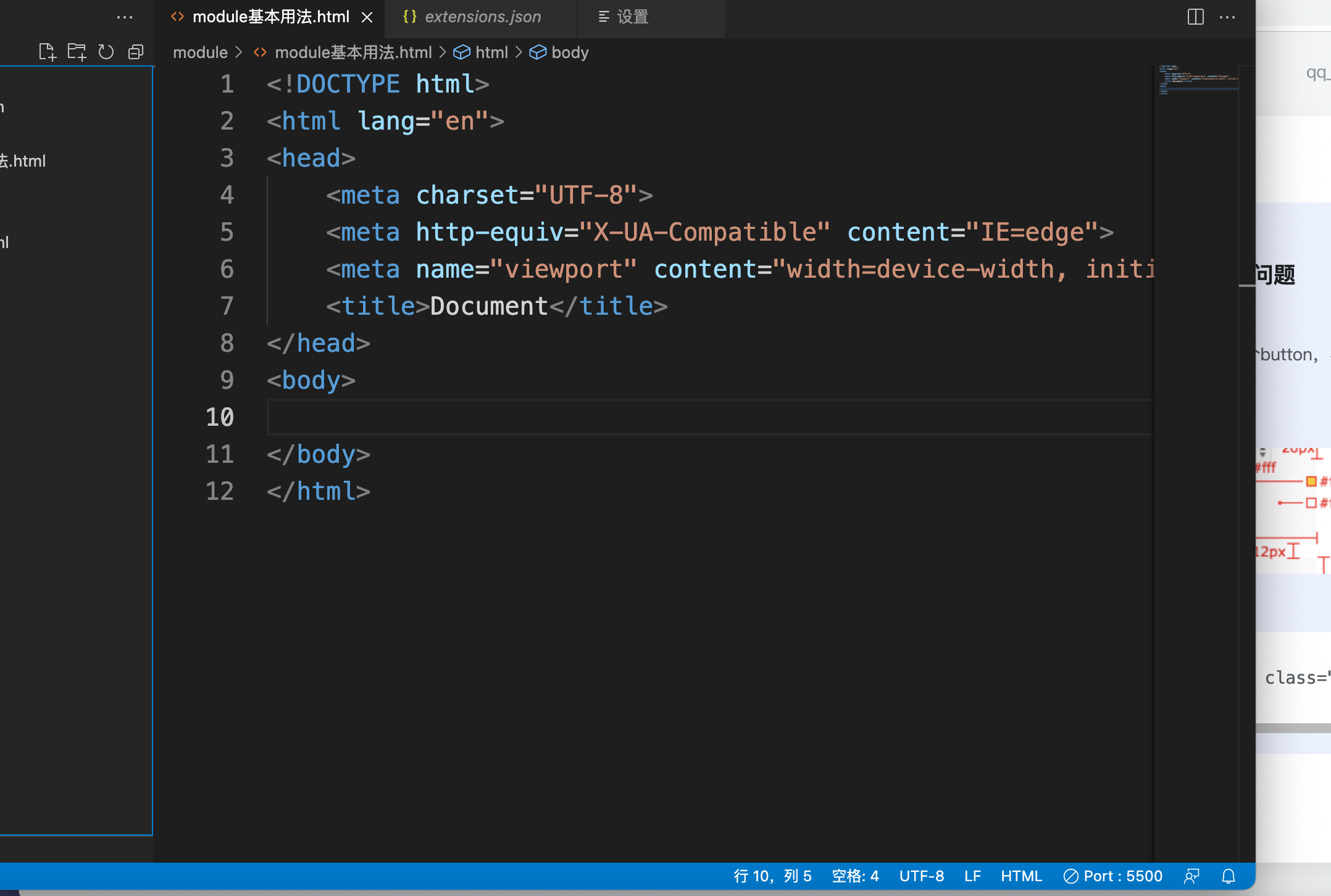The height and width of the screenshot is (896, 1331).
Task: Click the New File icon in explorer
Action: [x=47, y=52]
